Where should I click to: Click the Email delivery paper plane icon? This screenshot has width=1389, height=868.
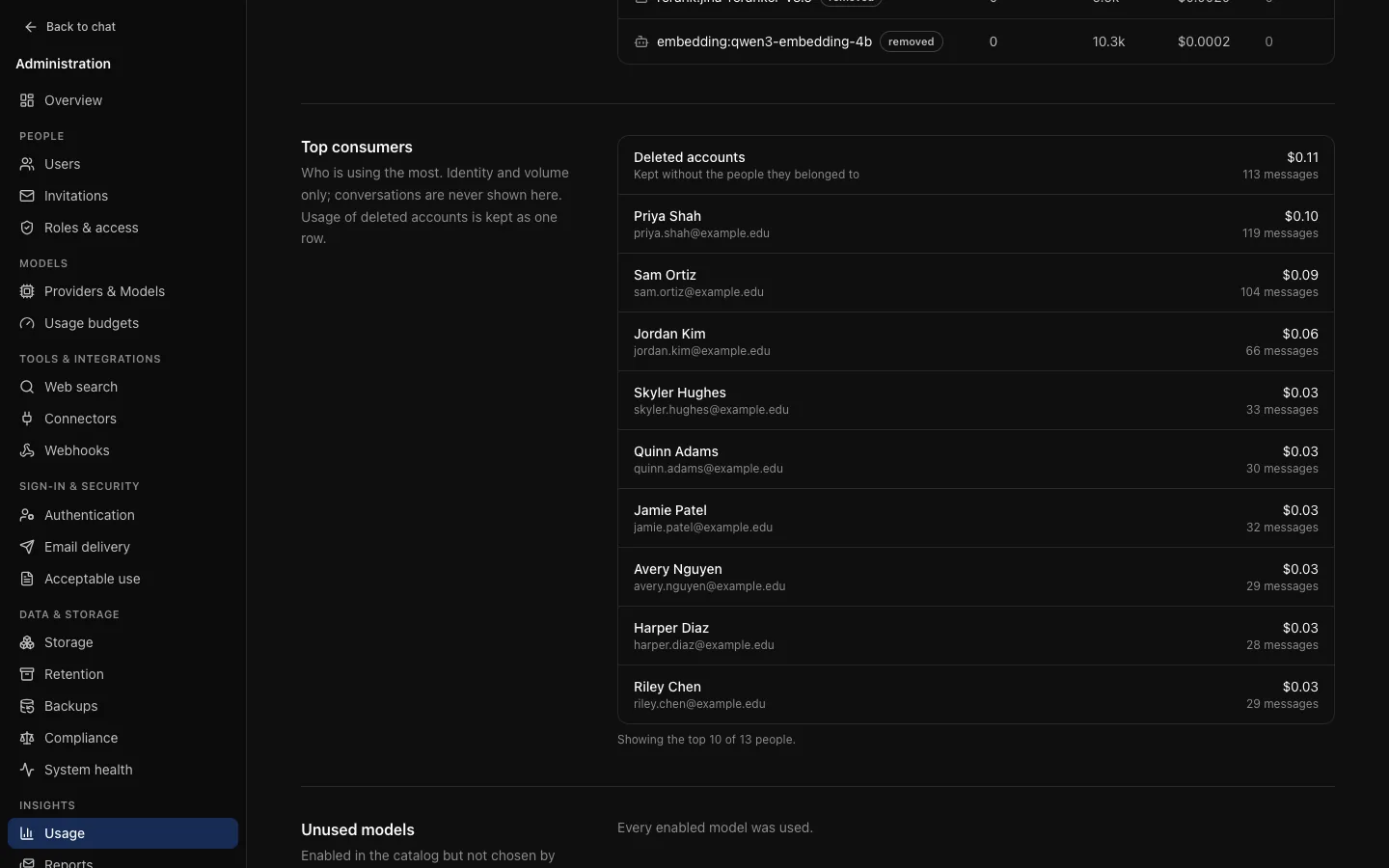click(27, 547)
